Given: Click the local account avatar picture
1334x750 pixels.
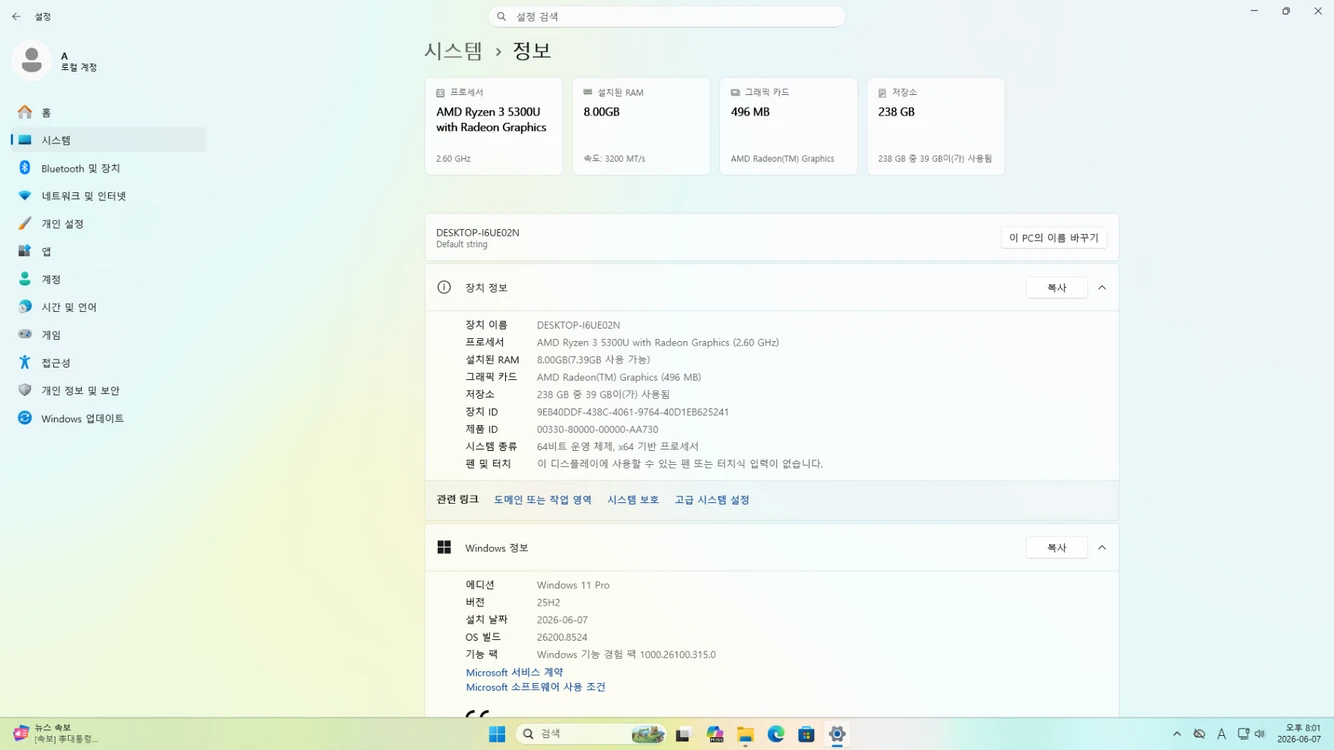Looking at the screenshot, I should (x=32, y=60).
